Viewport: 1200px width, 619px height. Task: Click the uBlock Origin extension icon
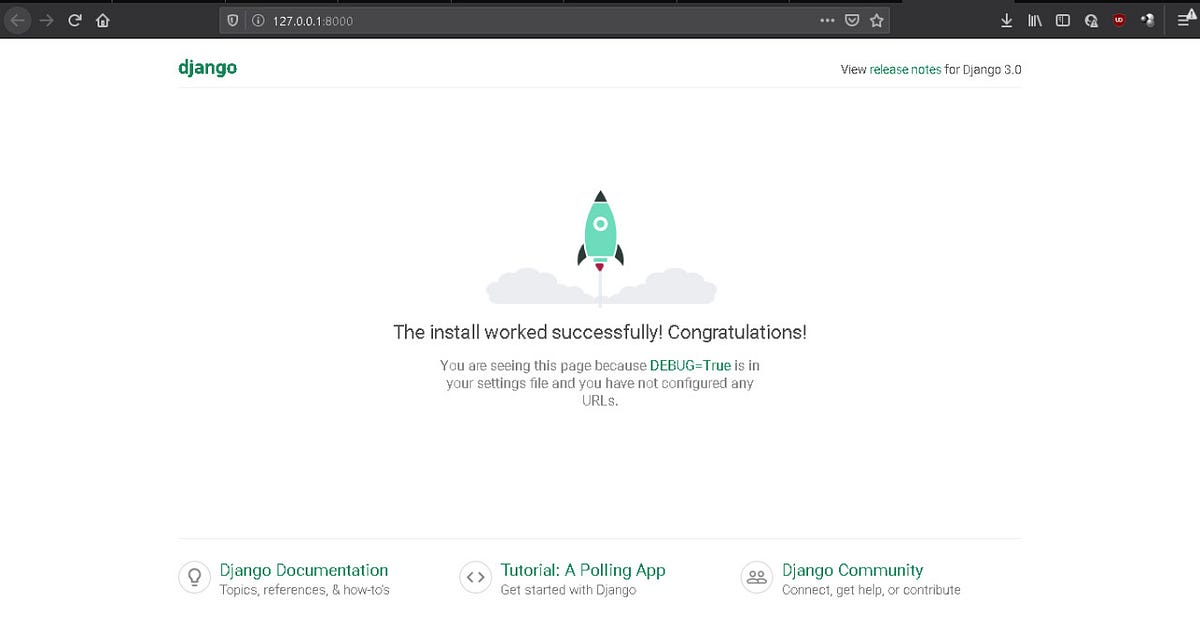(x=1118, y=20)
